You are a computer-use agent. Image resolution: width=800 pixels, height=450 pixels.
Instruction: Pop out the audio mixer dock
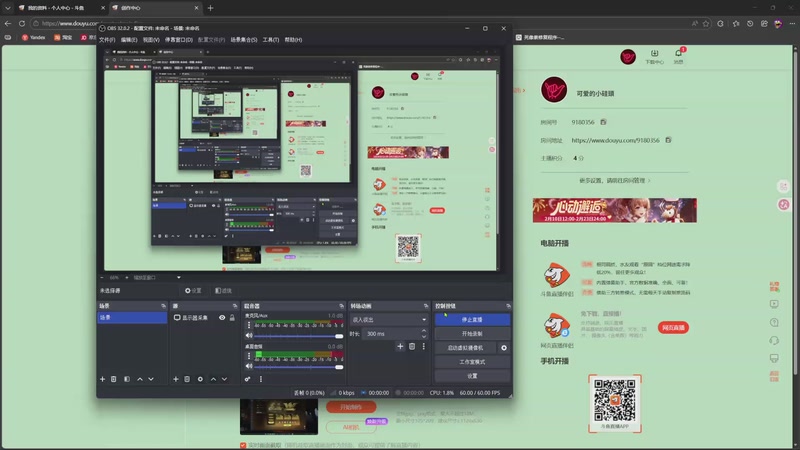click(x=341, y=306)
